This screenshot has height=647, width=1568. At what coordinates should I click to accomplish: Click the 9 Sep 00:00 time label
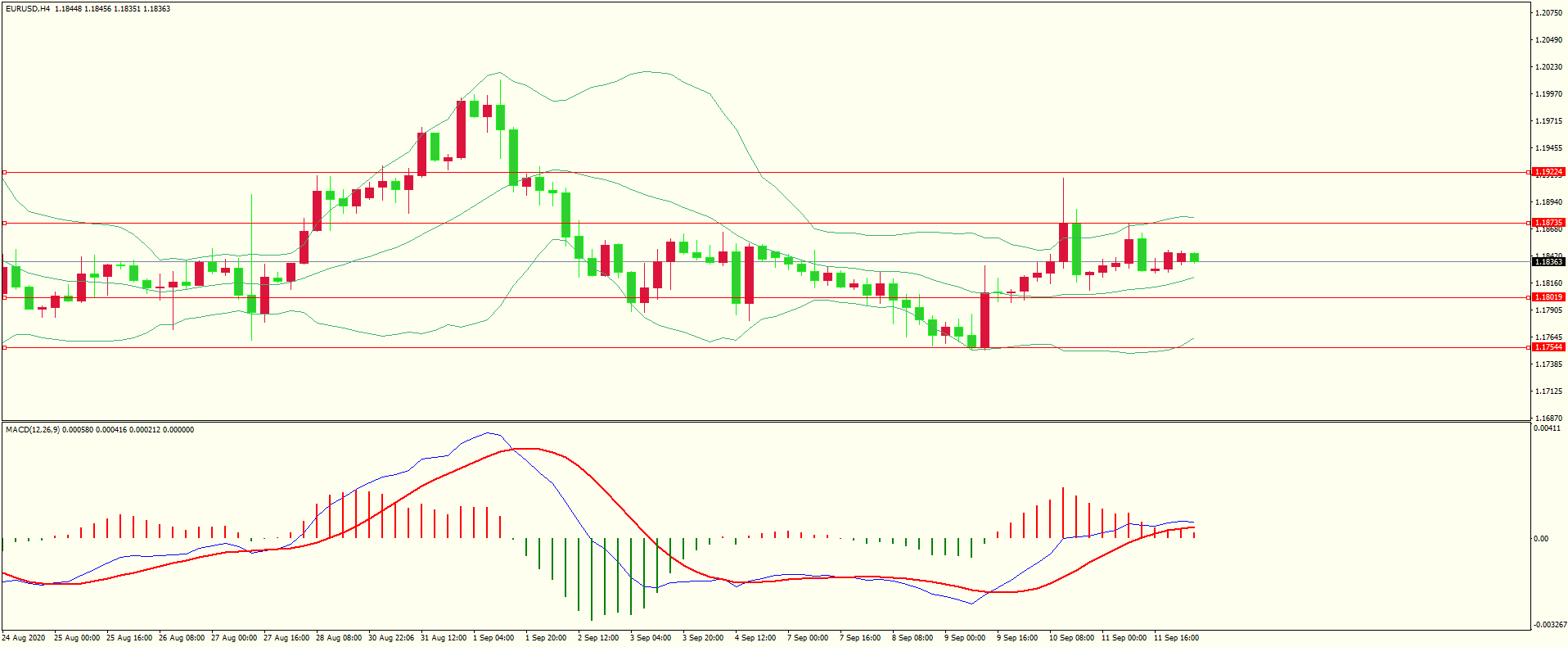pyautogui.click(x=965, y=638)
